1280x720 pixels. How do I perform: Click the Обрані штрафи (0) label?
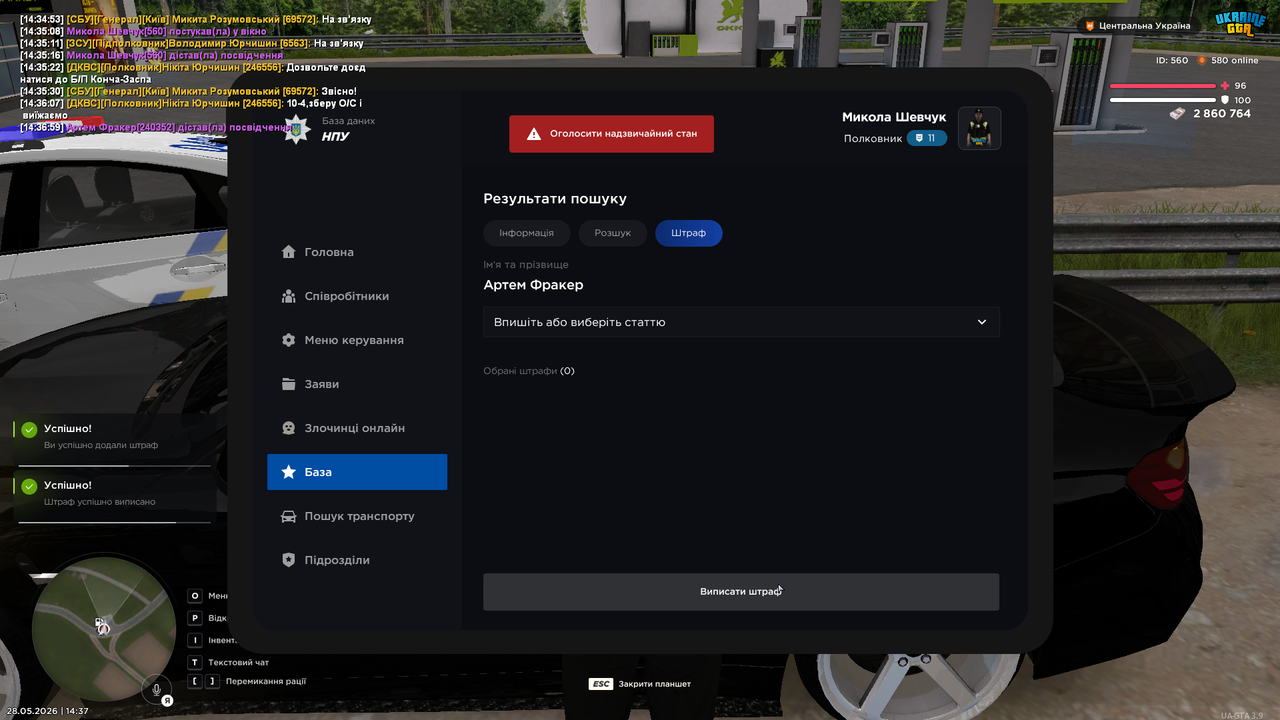(x=529, y=371)
